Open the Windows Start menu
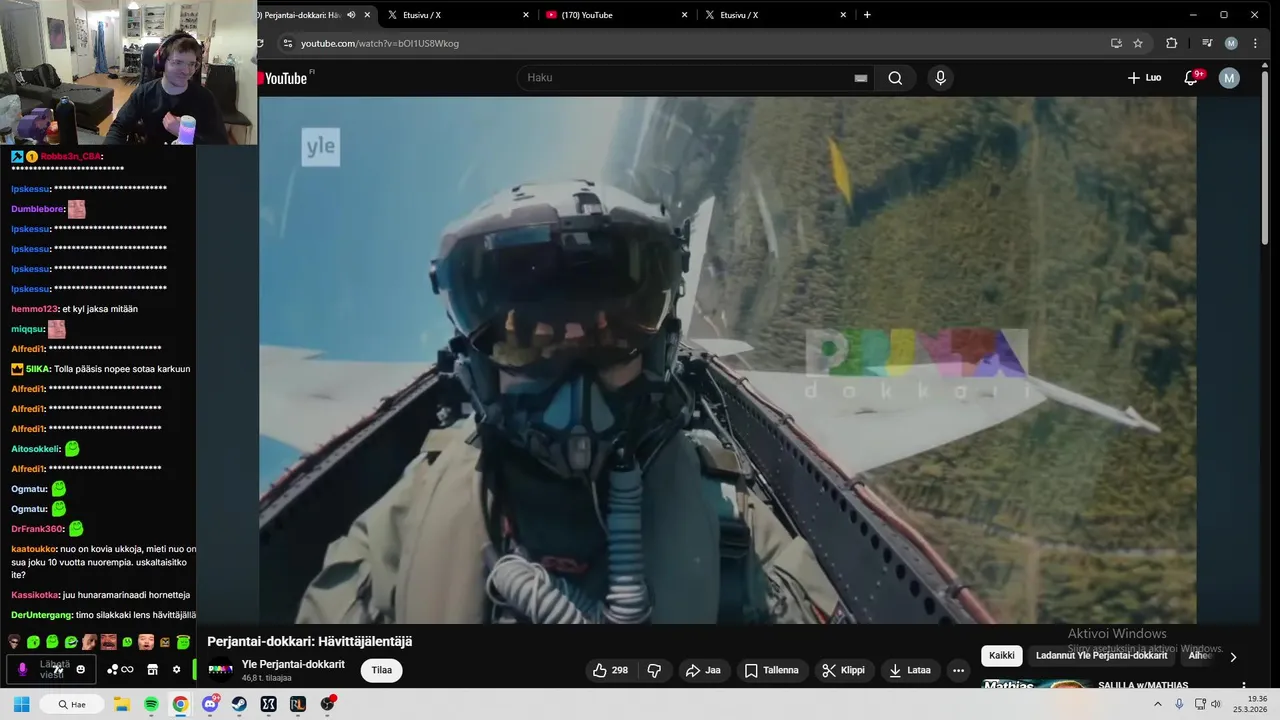 (x=21, y=704)
